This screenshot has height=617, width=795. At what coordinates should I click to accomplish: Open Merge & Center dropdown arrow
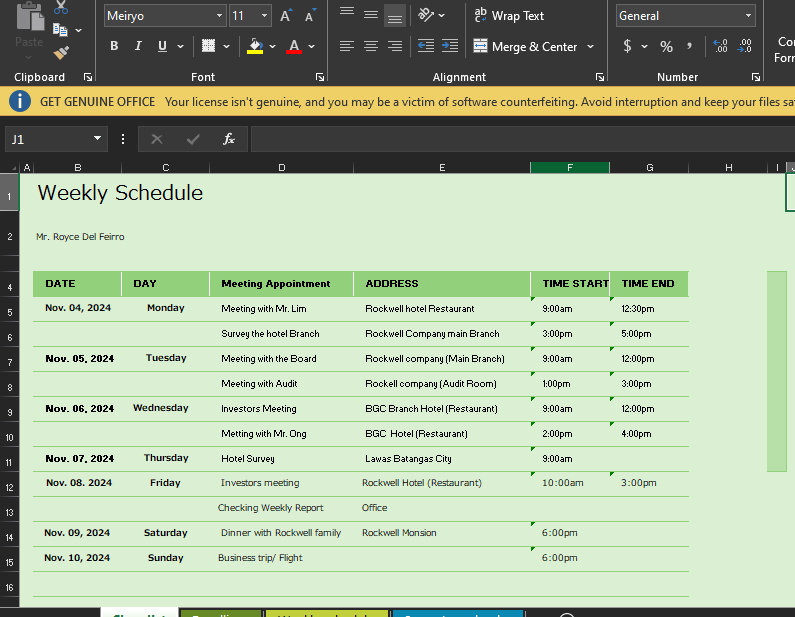coord(591,47)
